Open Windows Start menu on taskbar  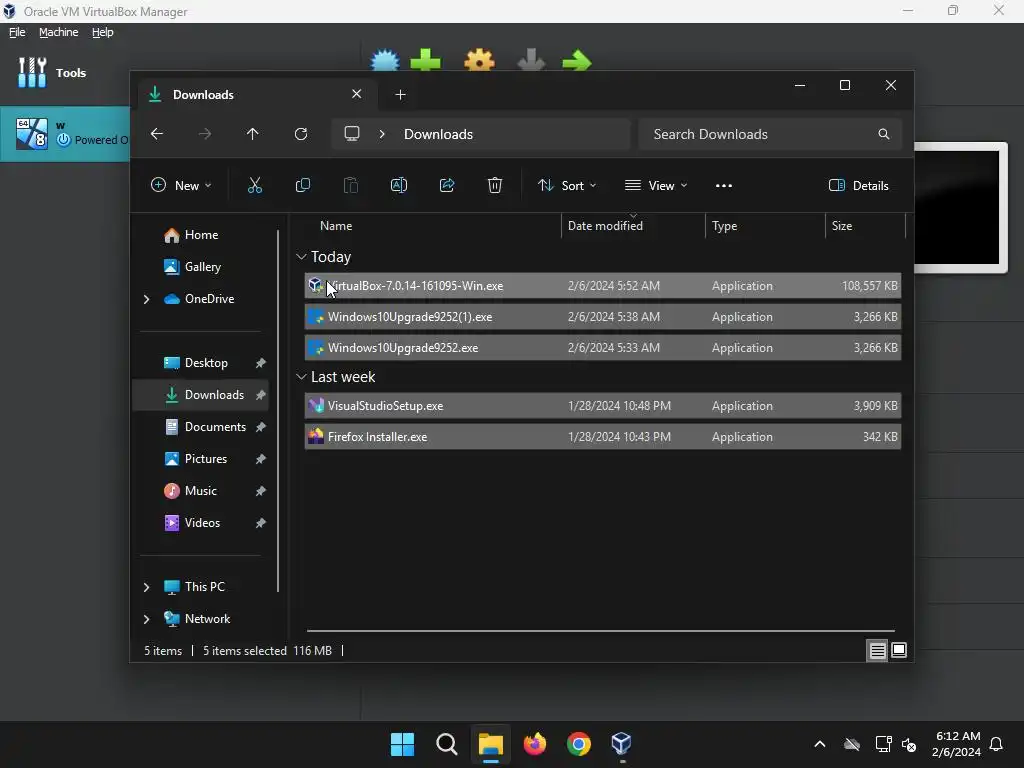pyautogui.click(x=402, y=744)
